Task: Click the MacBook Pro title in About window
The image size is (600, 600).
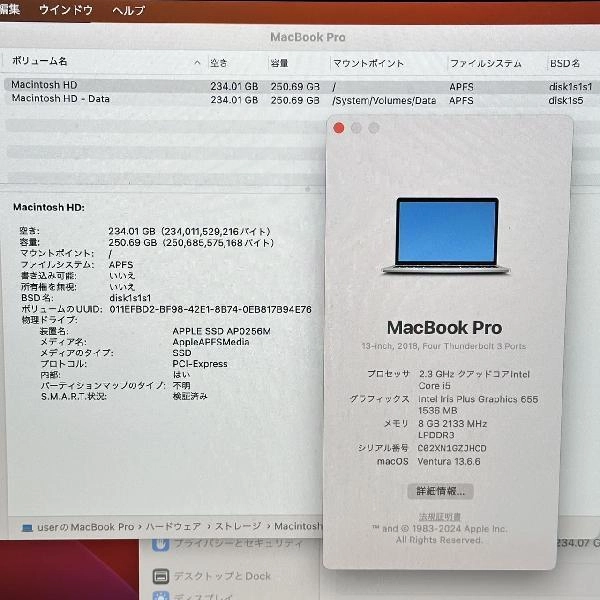Action: tap(444, 328)
